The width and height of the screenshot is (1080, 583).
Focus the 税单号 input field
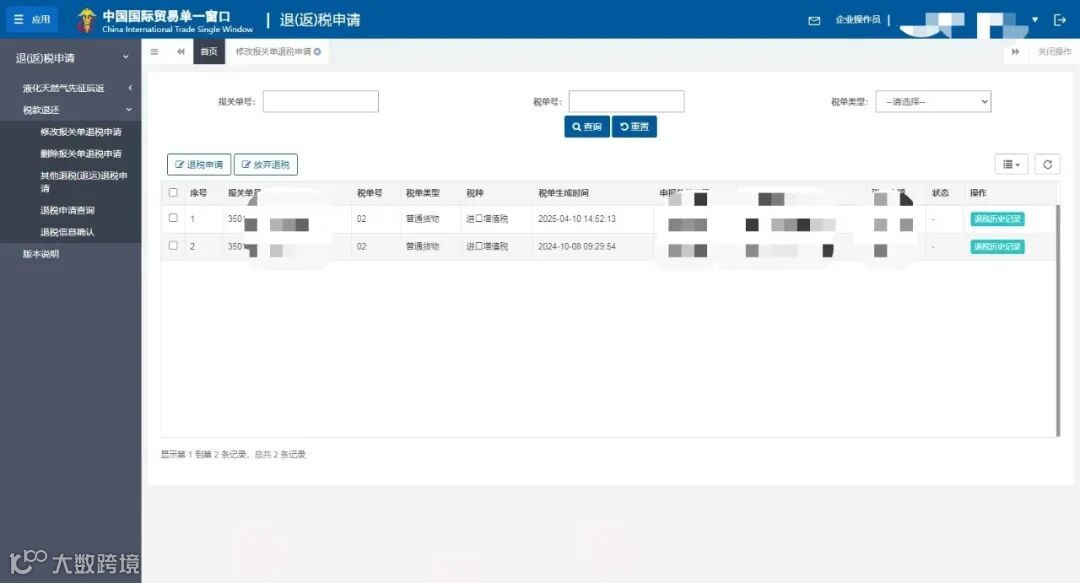tap(626, 101)
